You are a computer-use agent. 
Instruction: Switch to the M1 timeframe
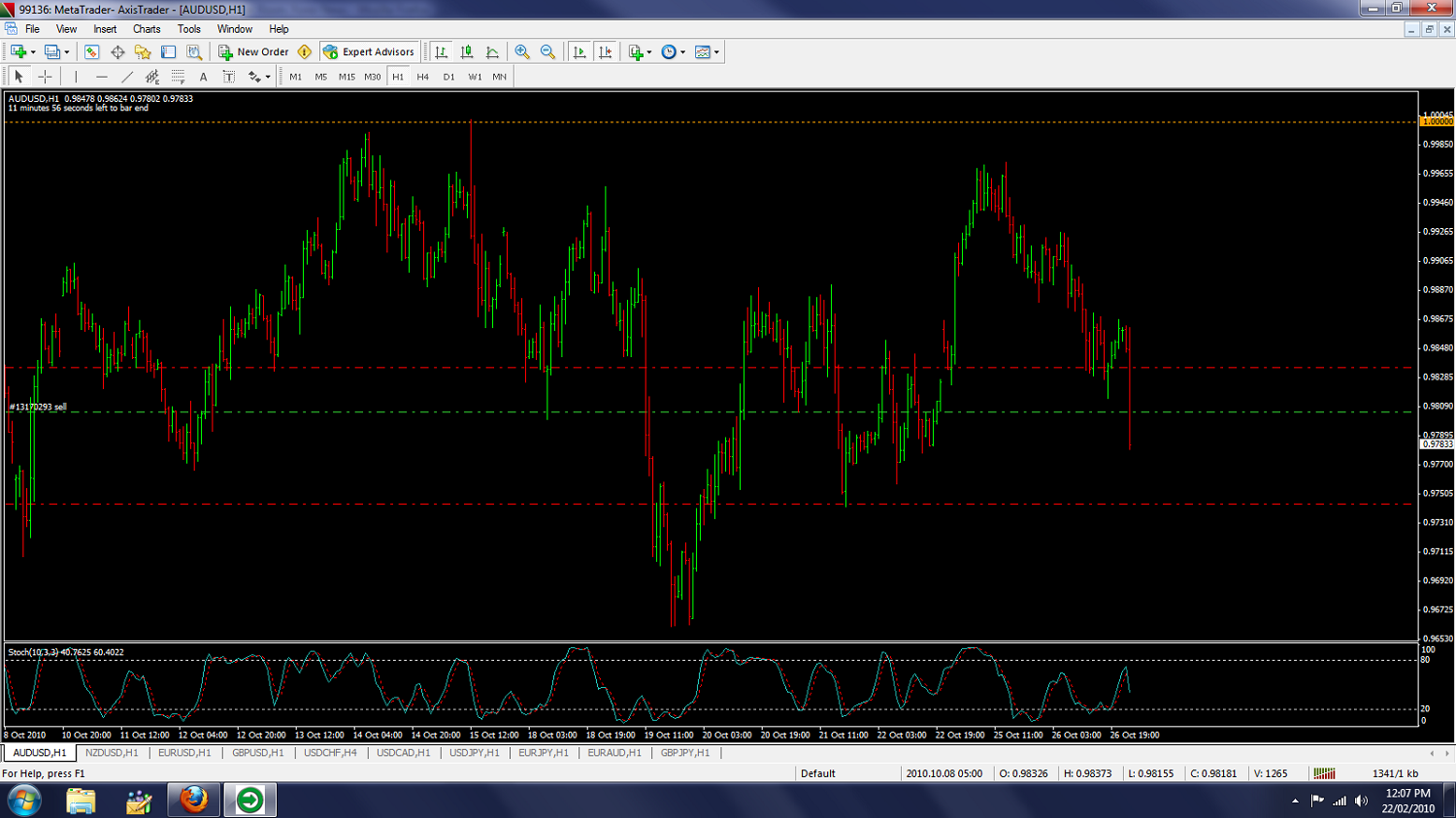[295, 77]
